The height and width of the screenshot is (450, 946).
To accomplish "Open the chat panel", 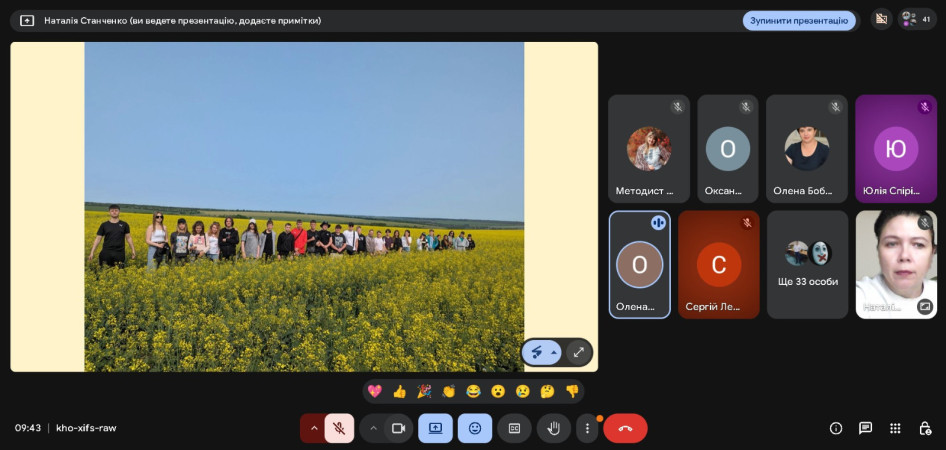I will [x=865, y=428].
